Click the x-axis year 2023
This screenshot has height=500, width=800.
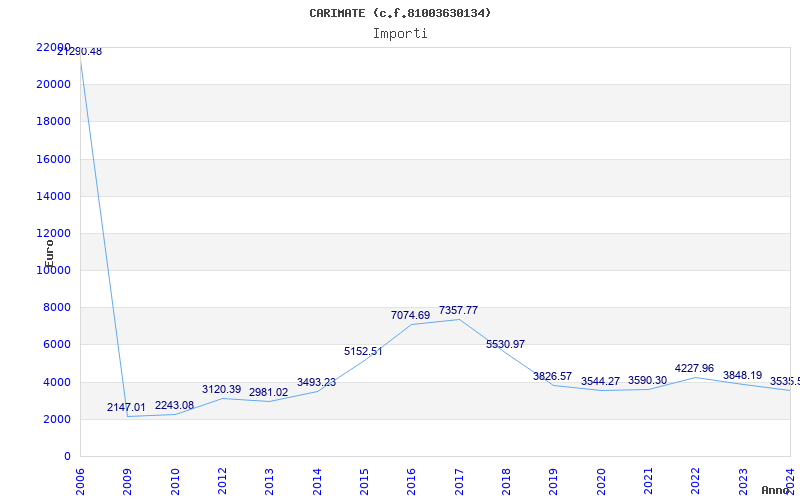coord(742,482)
